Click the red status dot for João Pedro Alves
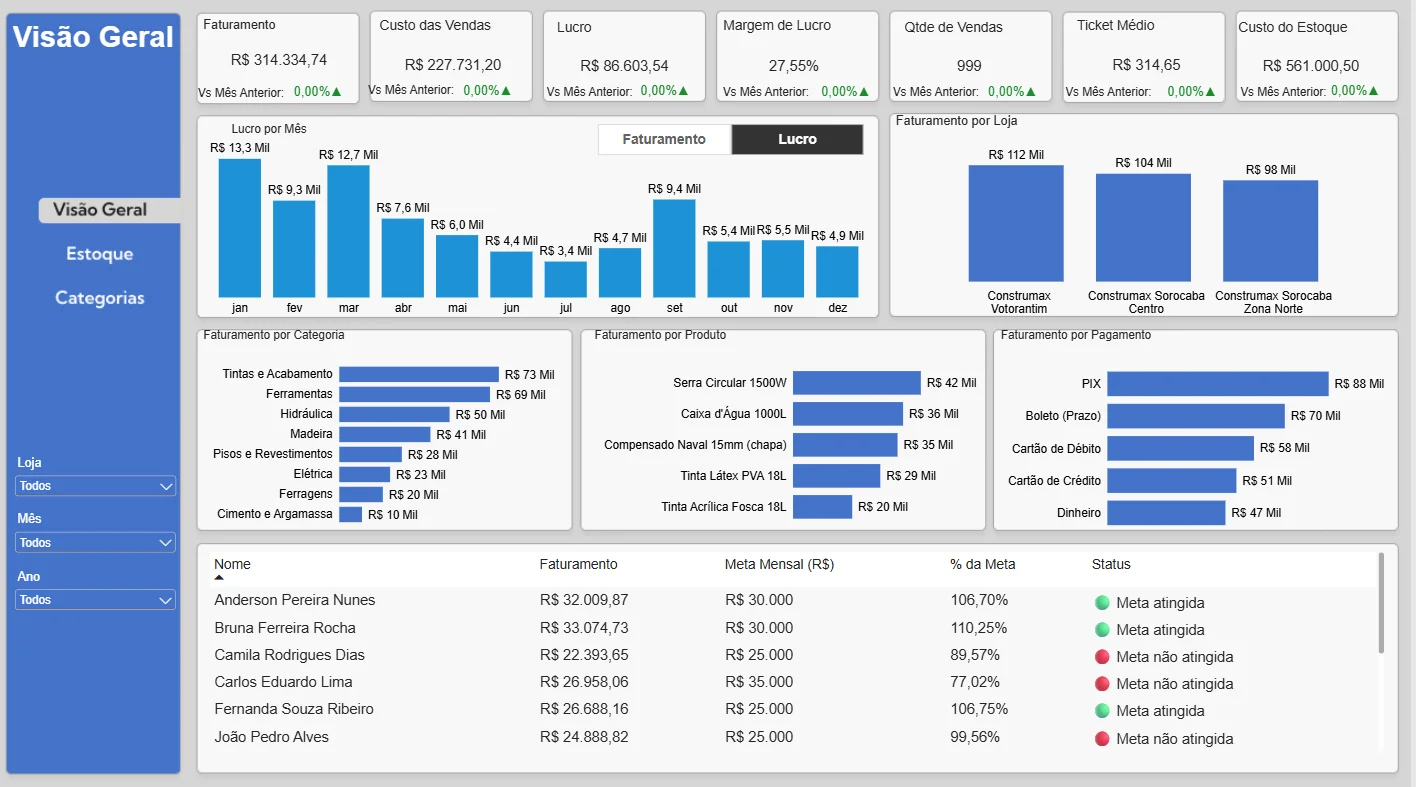 point(1102,739)
